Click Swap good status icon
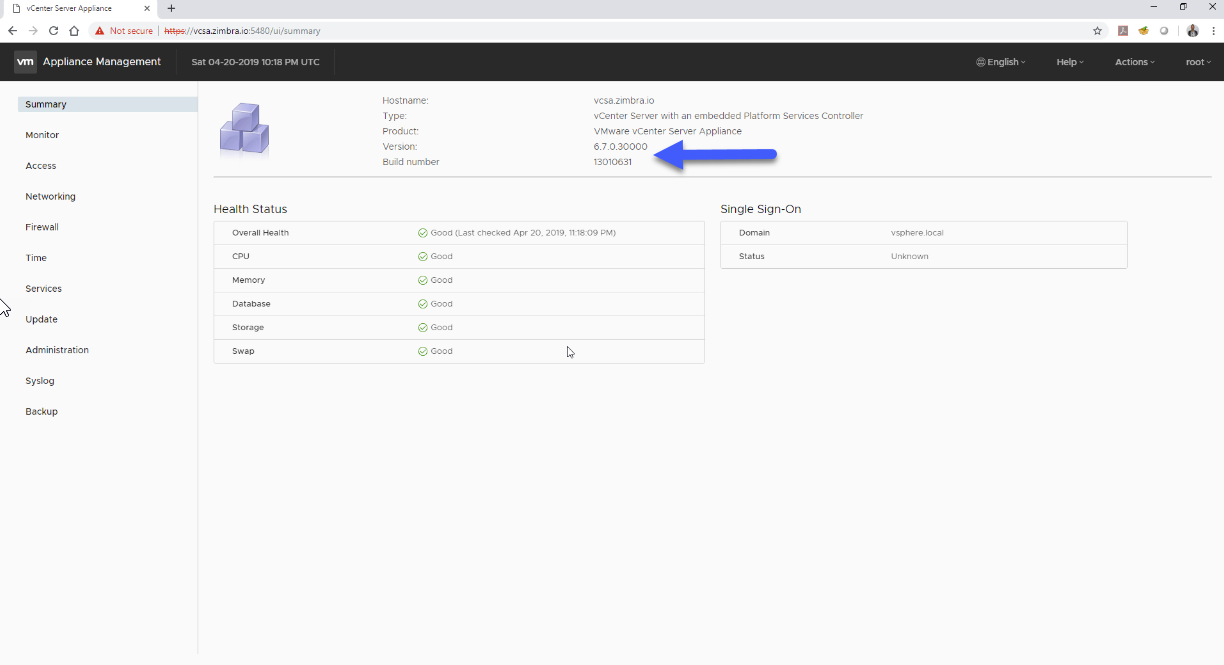The image size is (1224, 665). pos(423,351)
